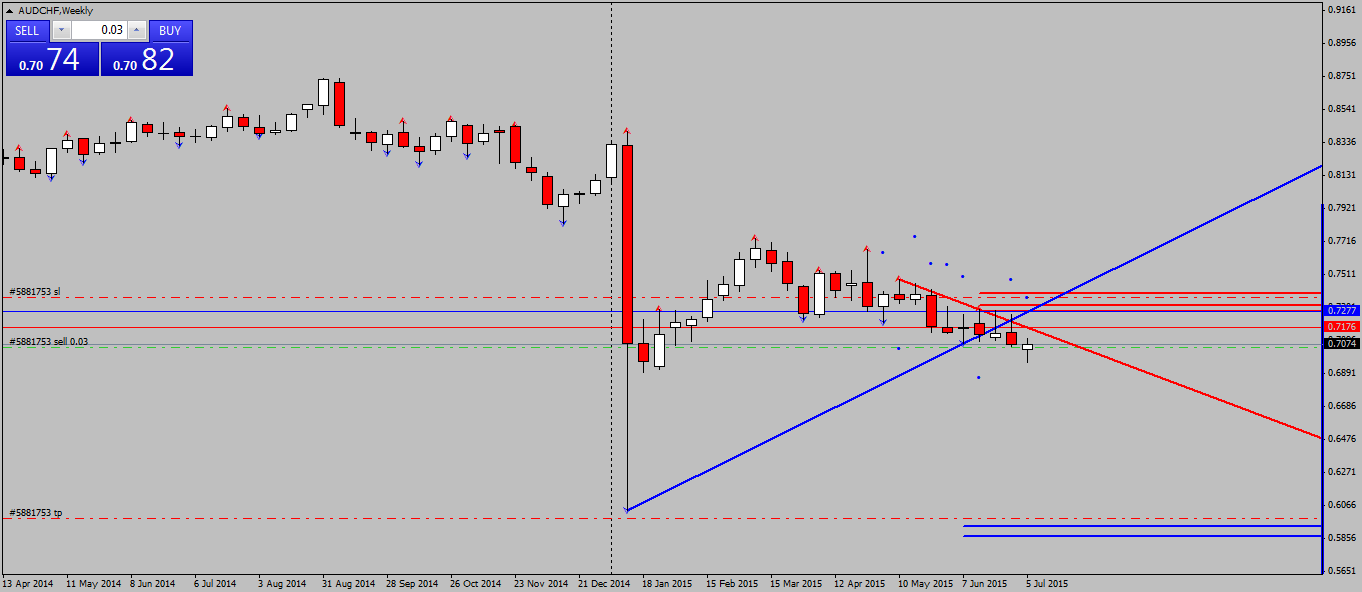Click the 3 Aug 2014 date label
Screen dimensions: 1362x592
tap(282, 584)
